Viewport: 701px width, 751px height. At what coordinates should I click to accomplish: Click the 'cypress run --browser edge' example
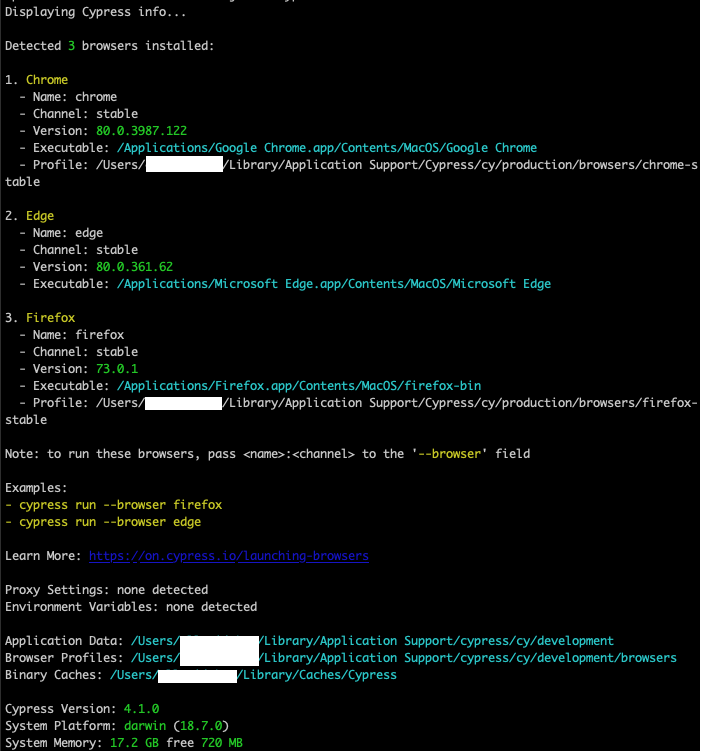[103, 522]
